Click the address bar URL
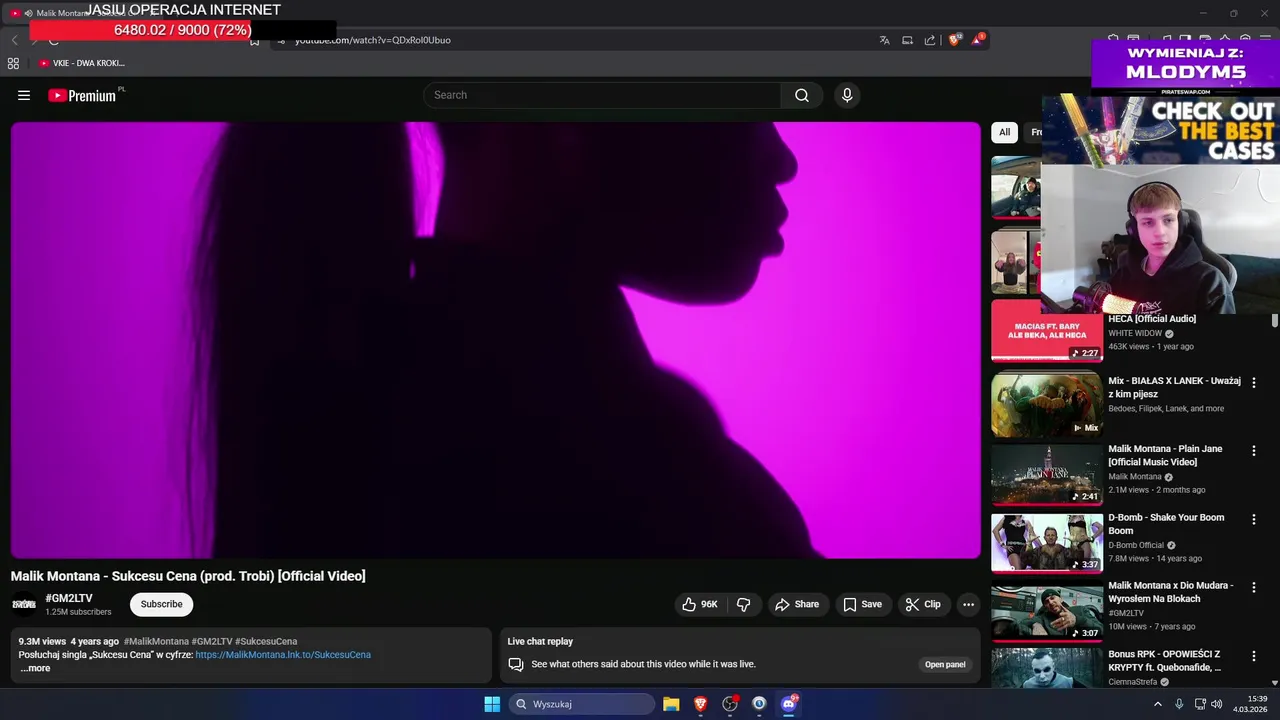Screen dimensions: 1280x720 point(373,40)
